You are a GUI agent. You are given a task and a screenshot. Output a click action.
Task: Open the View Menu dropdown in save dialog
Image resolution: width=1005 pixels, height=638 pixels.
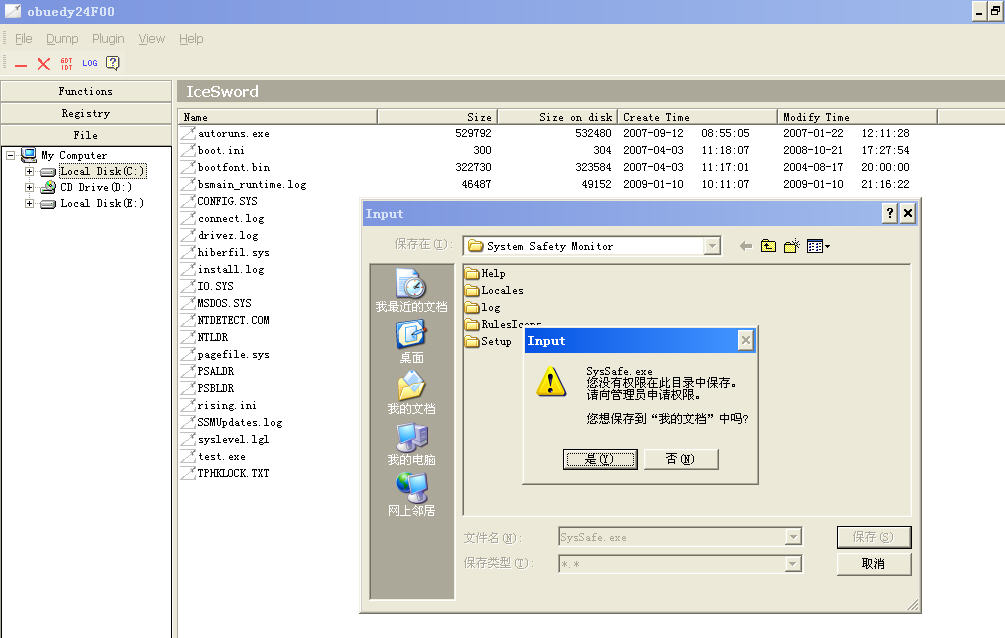(819, 246)
